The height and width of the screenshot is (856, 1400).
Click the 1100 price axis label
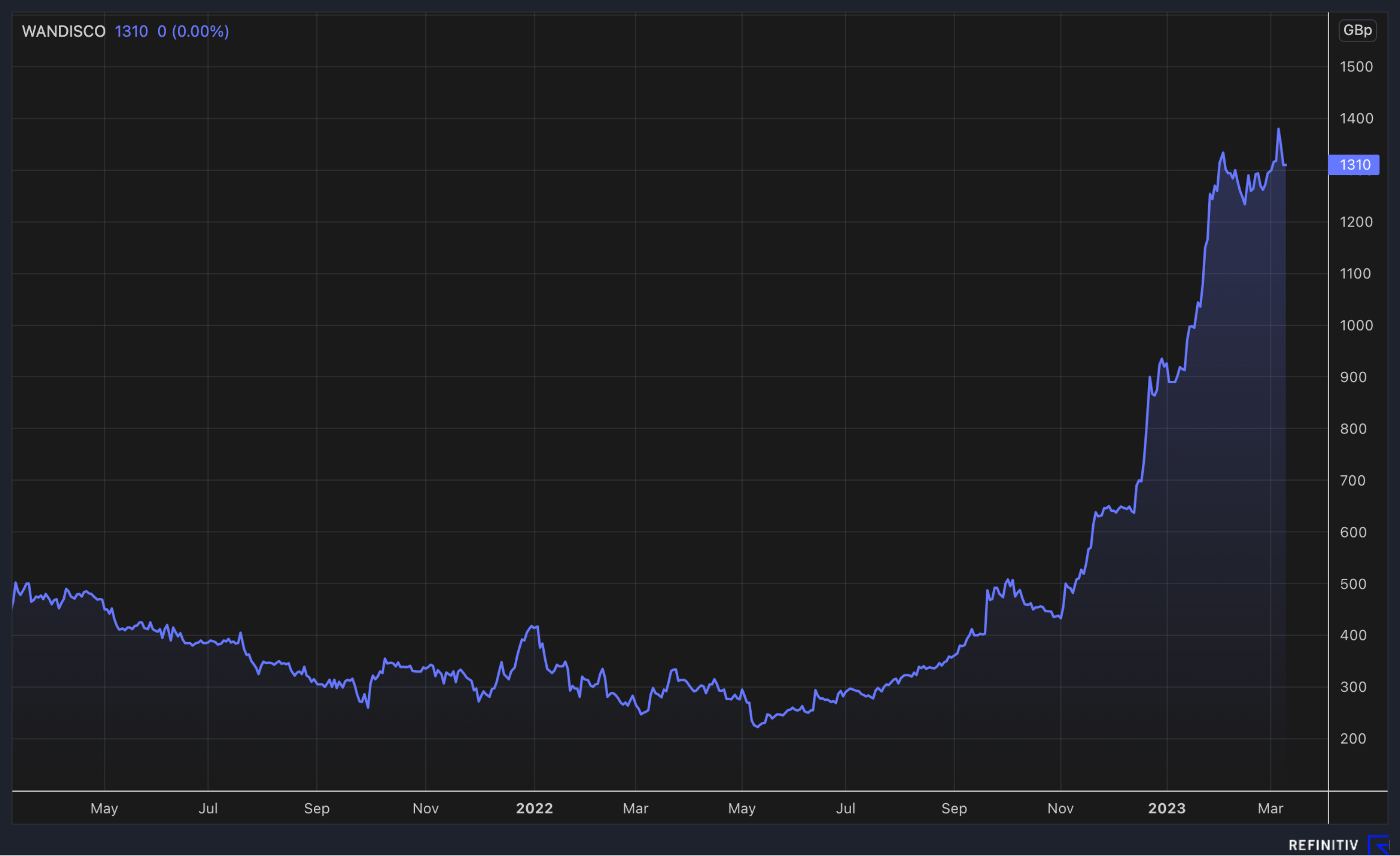(x=1355, y=274)
